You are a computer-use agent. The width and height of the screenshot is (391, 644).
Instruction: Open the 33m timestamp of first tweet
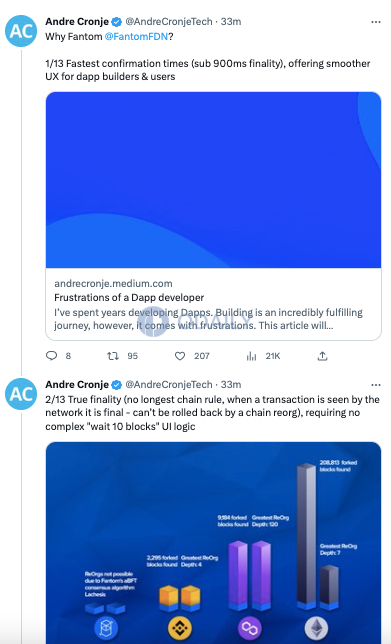click(x=231, y=21)
